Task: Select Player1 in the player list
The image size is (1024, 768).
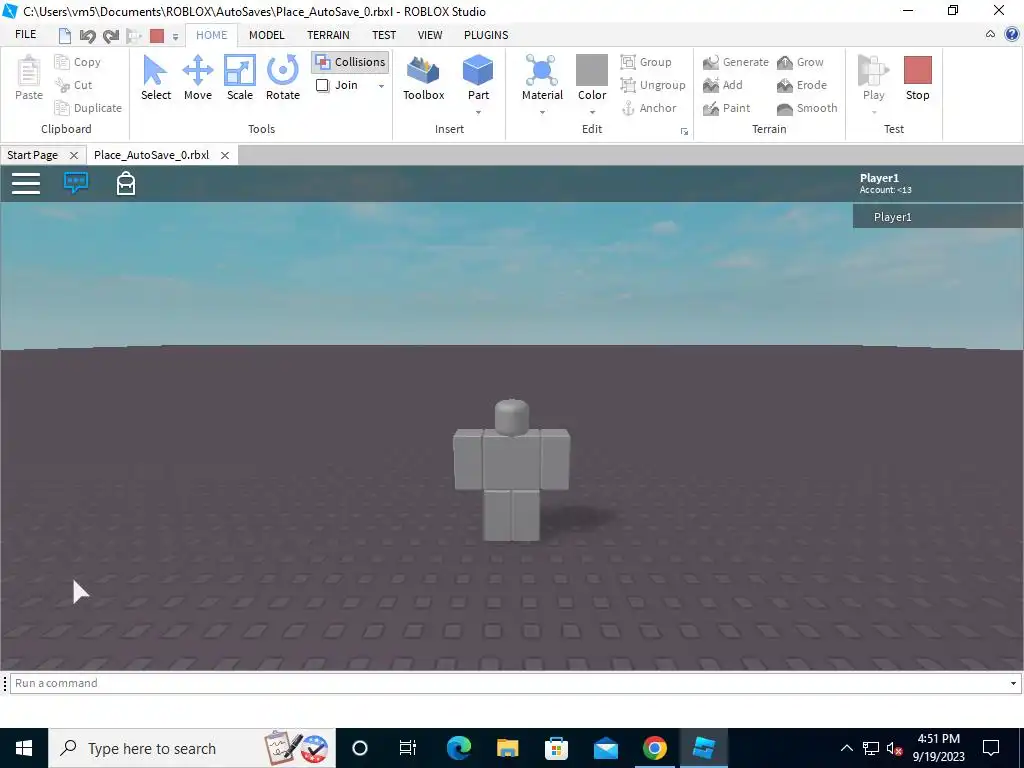Action: coord(938,217)
